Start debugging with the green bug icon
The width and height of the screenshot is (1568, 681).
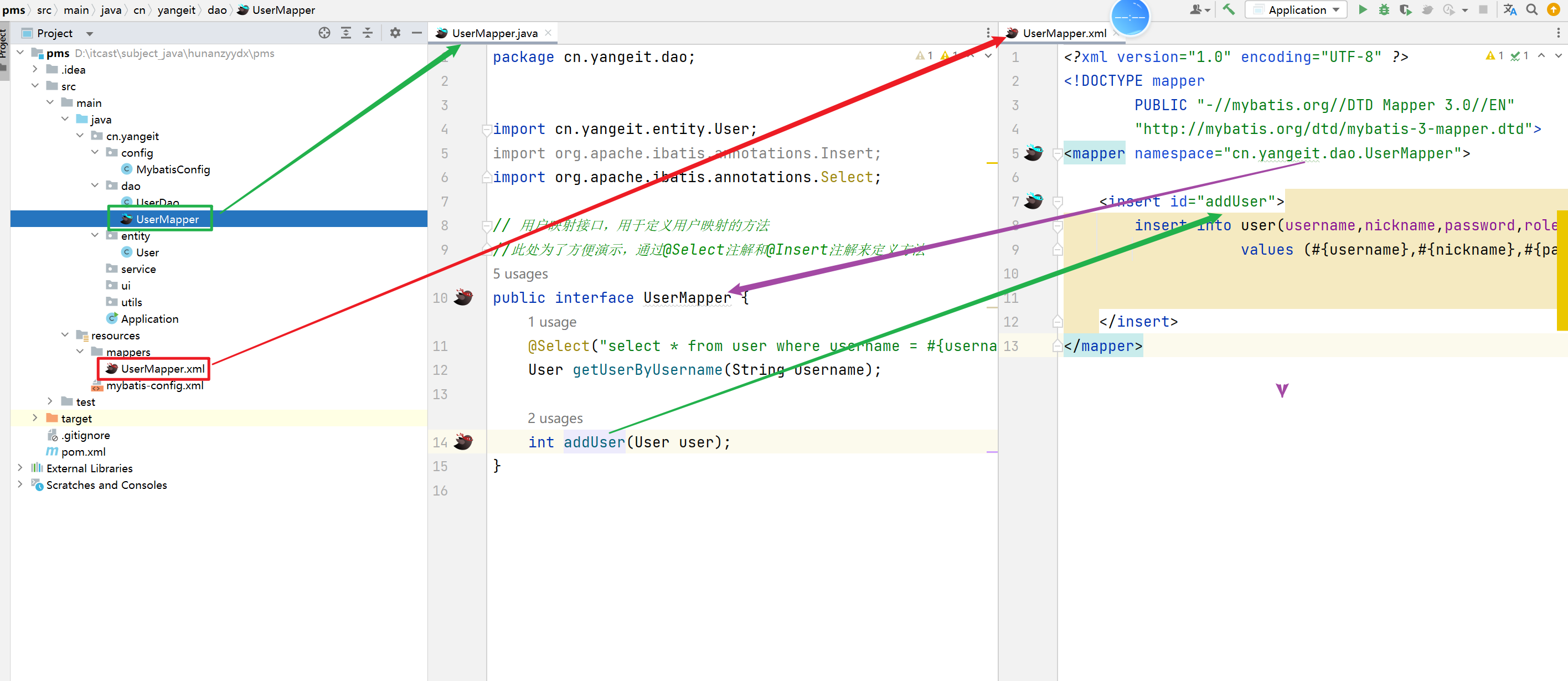pyautogui.click(x=1384, y=10)
